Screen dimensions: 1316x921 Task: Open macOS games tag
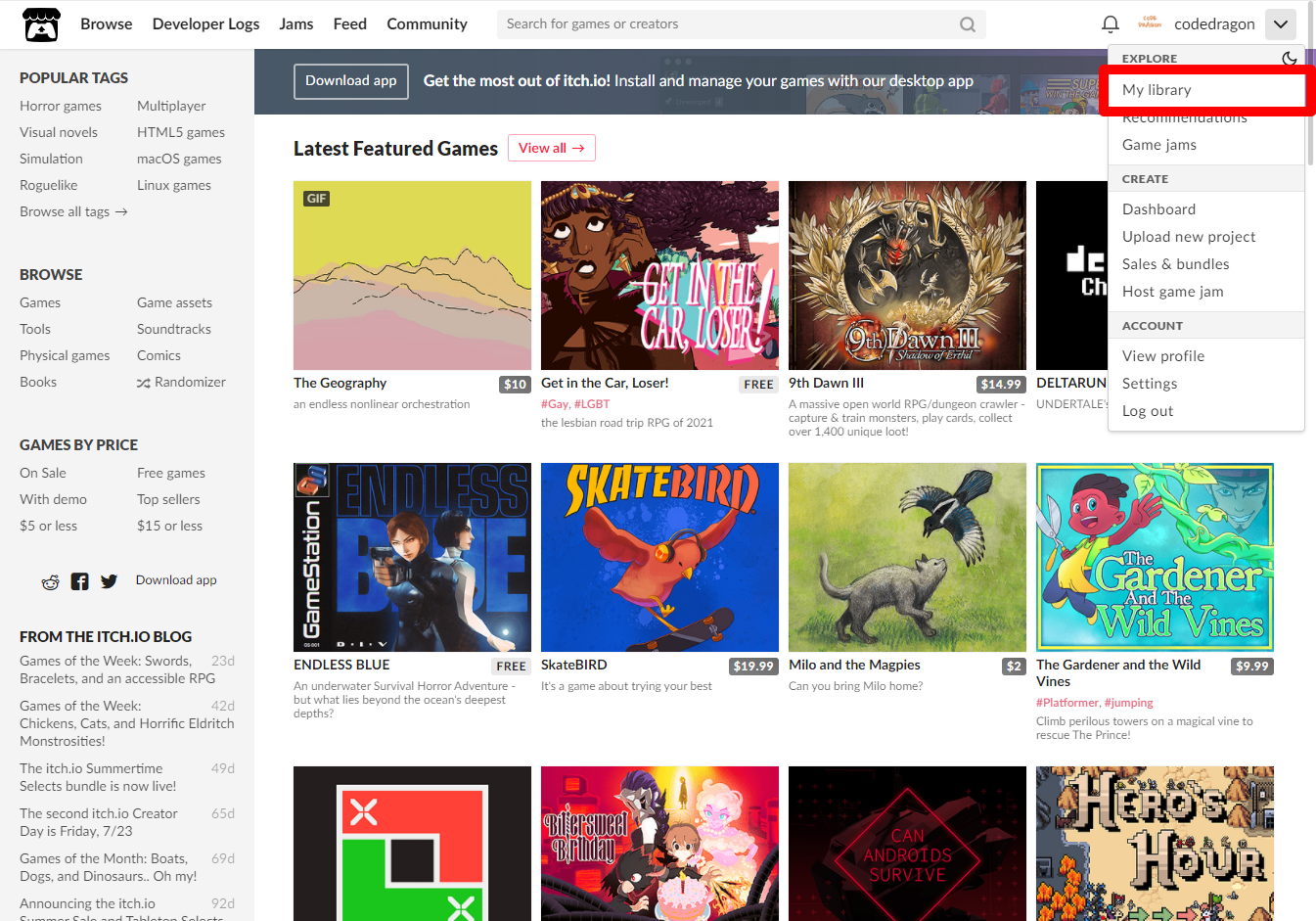[179, 159]
